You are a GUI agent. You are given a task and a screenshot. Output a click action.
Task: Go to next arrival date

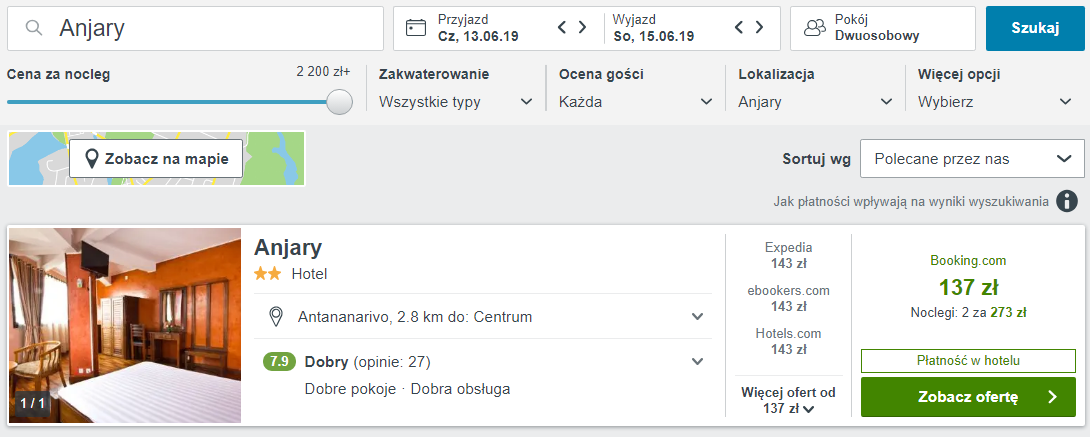coord(583,28)
